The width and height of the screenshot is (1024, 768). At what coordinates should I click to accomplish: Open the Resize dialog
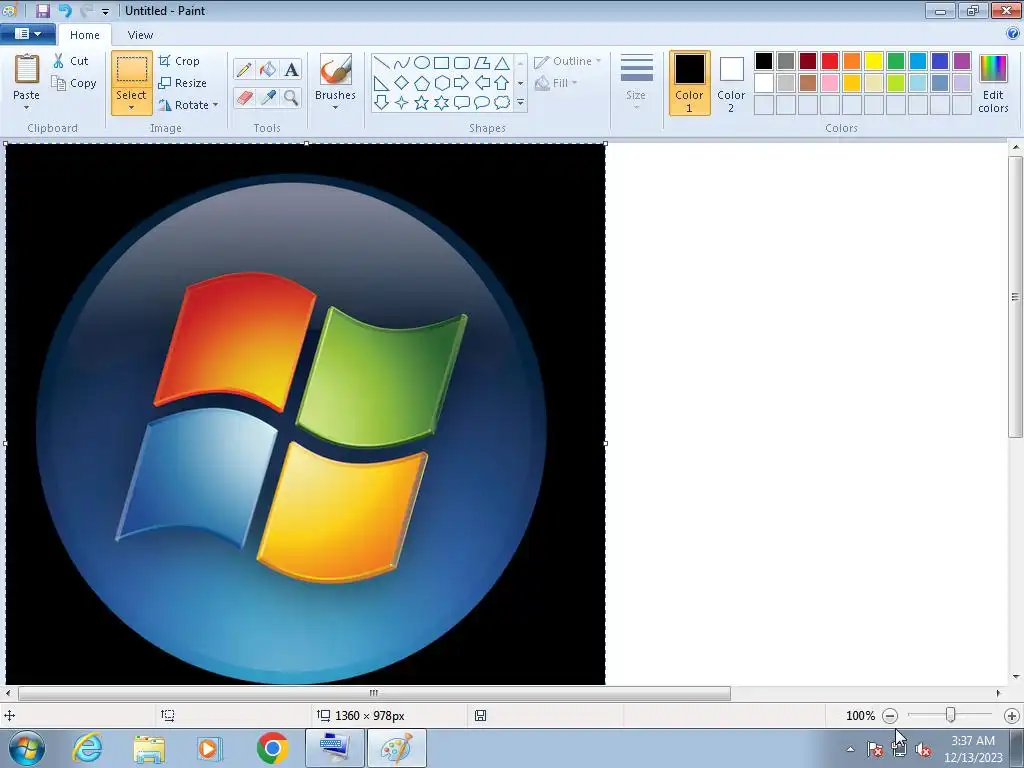pos(183,83)
